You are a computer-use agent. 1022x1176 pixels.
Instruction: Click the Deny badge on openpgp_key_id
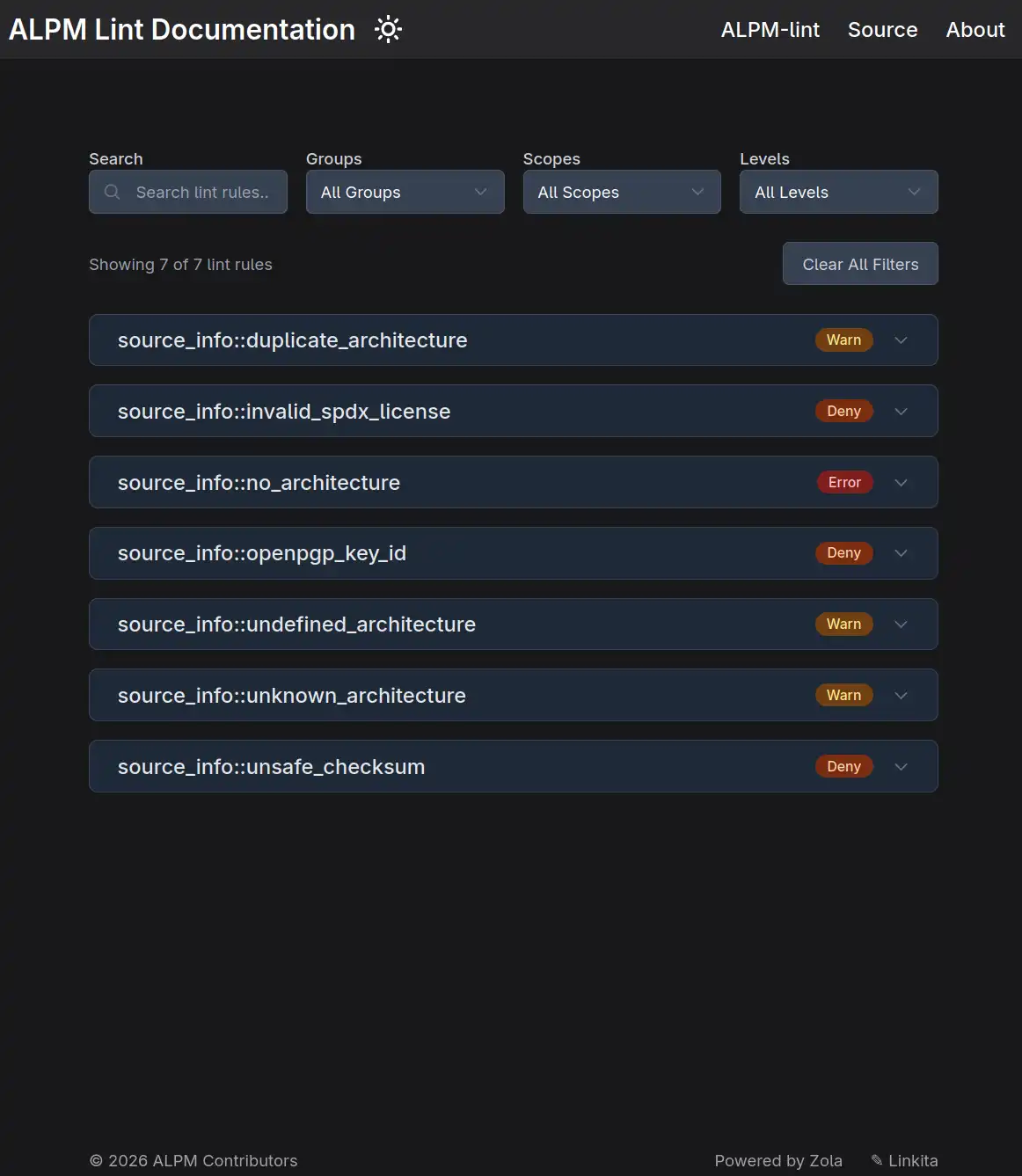(843, 553)
